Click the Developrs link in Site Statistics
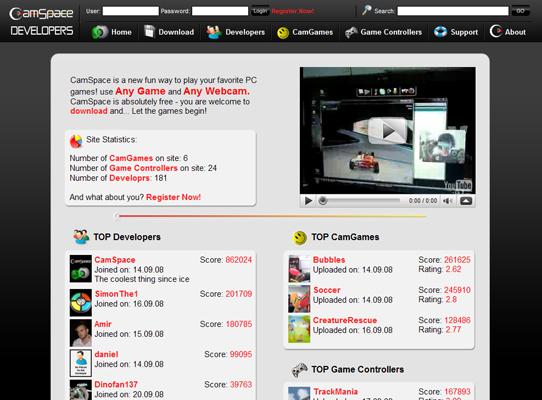 coord(129,178)
